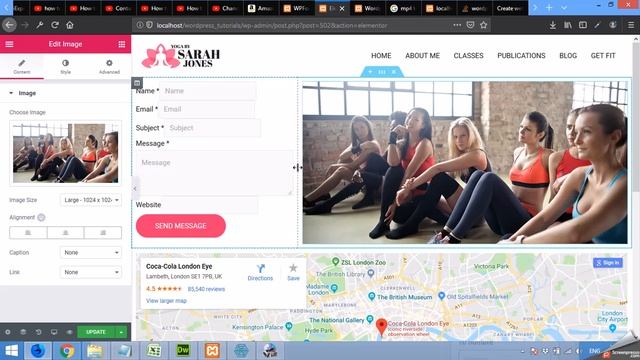Click the SEND MESSAGE button
This screenshot has height=360, width=640.
tap(181, 226)
